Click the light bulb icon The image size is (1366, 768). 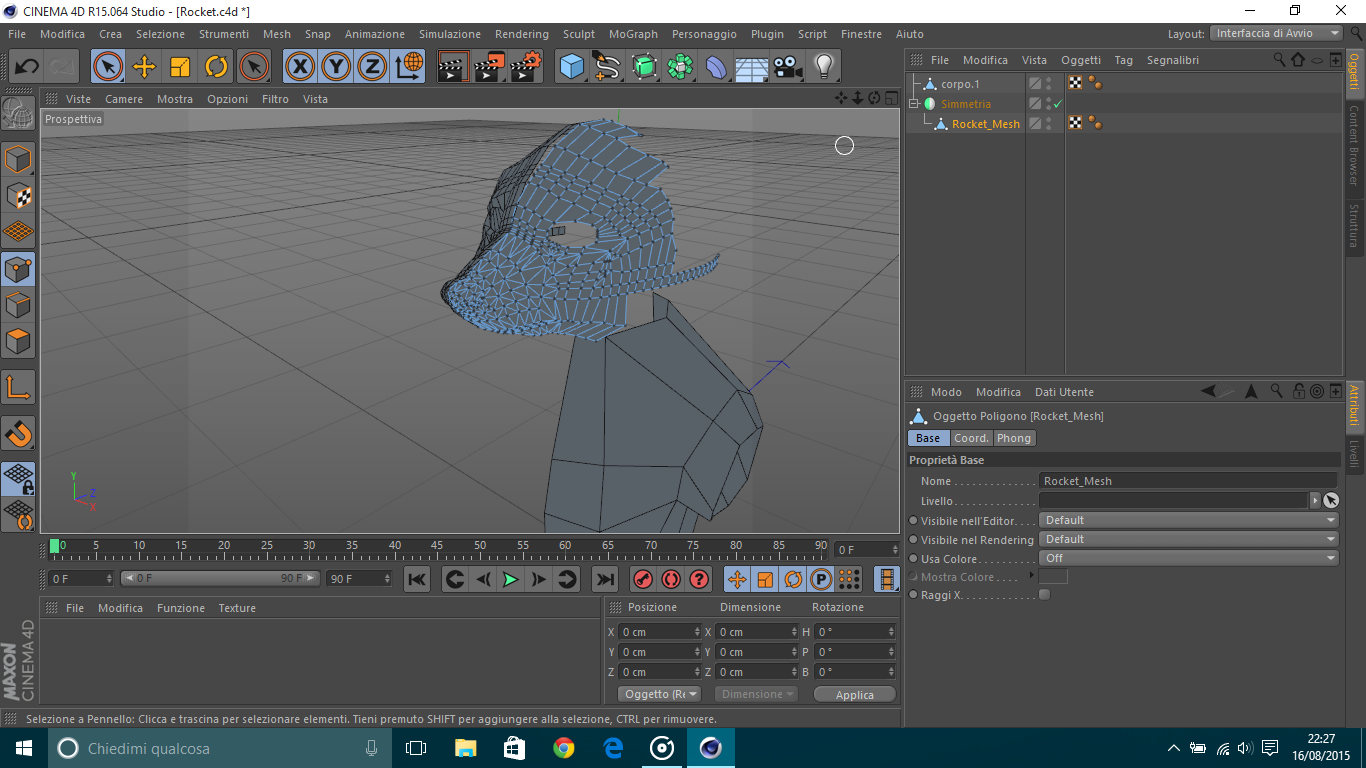[x=823, y=67]
